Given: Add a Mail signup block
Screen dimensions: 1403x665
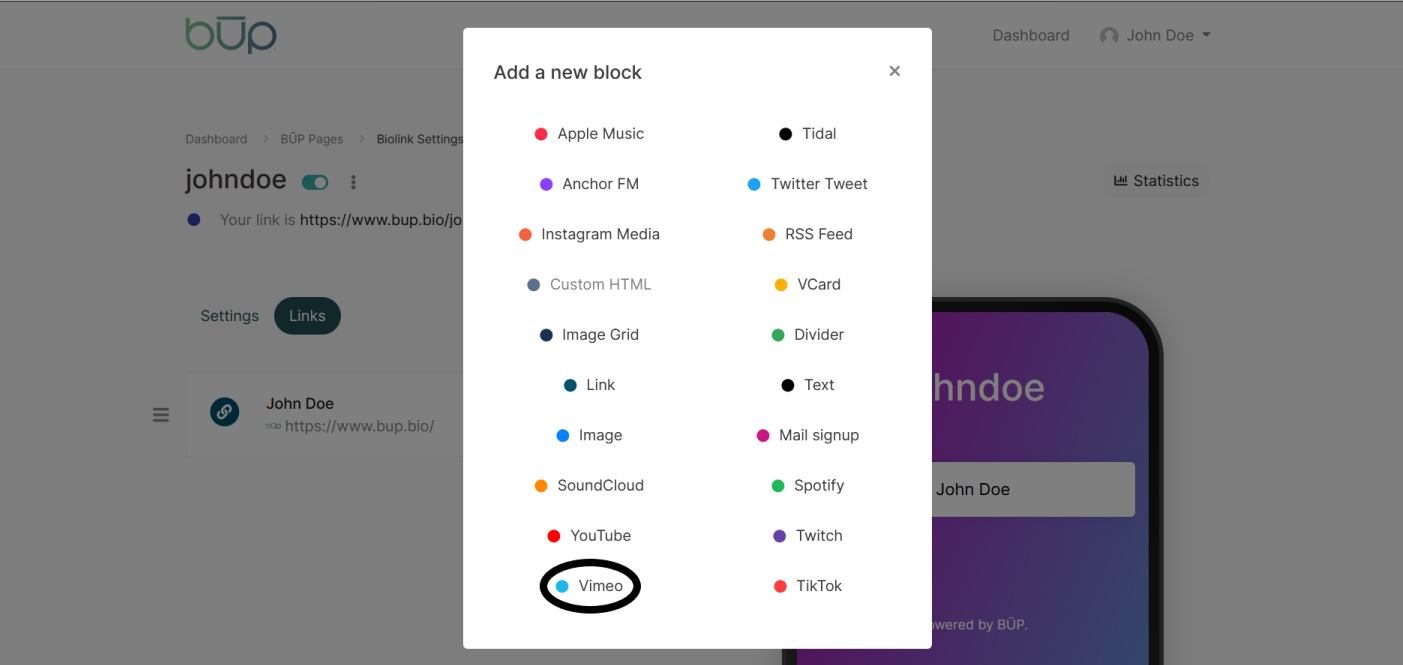Looking at the screenshot, I should click(x=807, y=435).
